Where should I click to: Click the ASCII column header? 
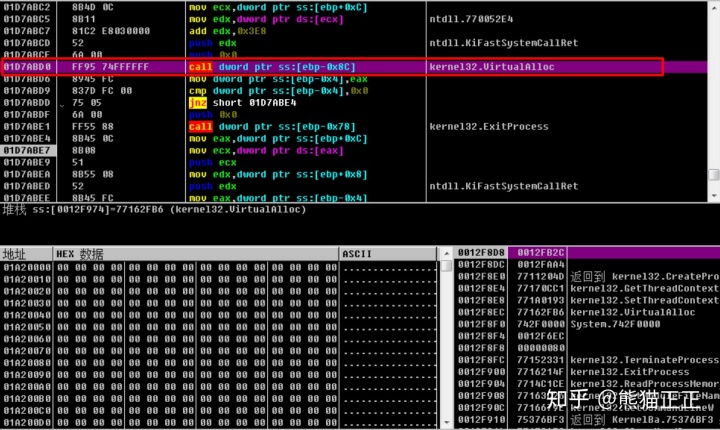[x=388, y=254]
